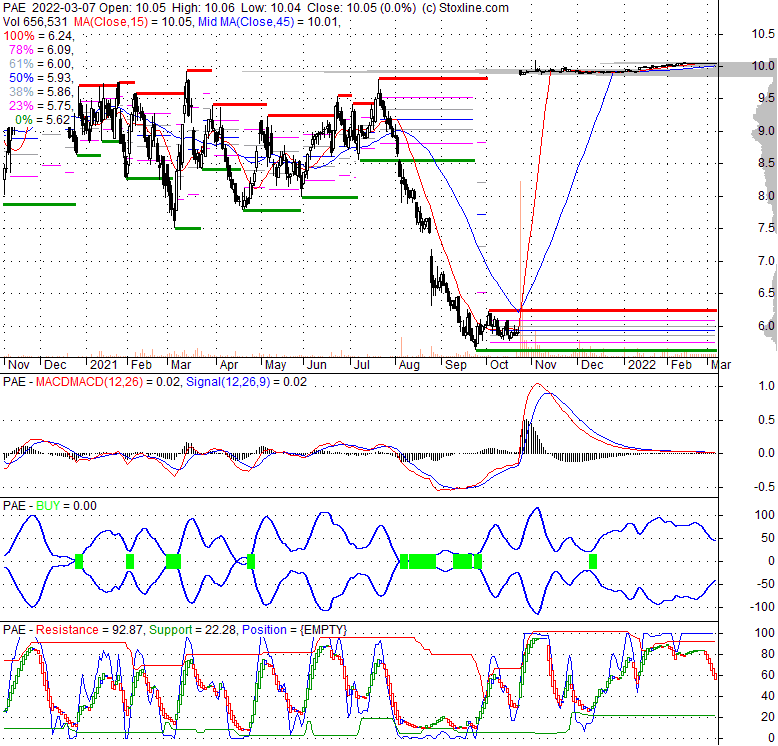The image size is (778, 746).
Task: Click the 'Mid MA(Close,45) = 10.01' label
Action: [268, 22]
